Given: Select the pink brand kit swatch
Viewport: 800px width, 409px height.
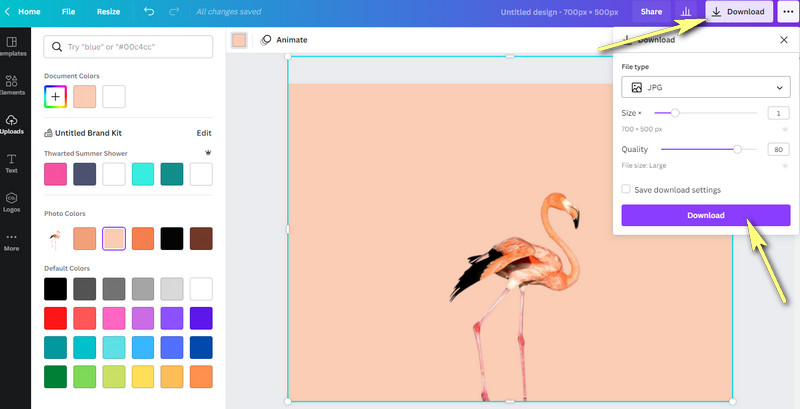Looking at the screenshot, I should [x=56, y=174].
